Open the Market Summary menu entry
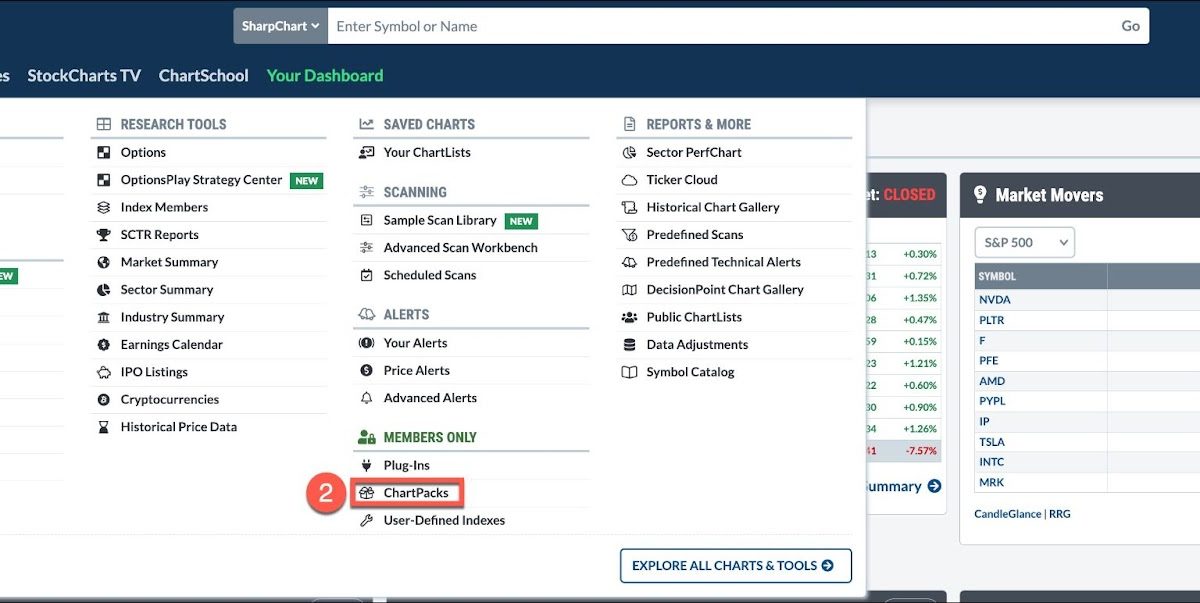The height and width of the screenshot is (603, 1200). pos(169,262)
